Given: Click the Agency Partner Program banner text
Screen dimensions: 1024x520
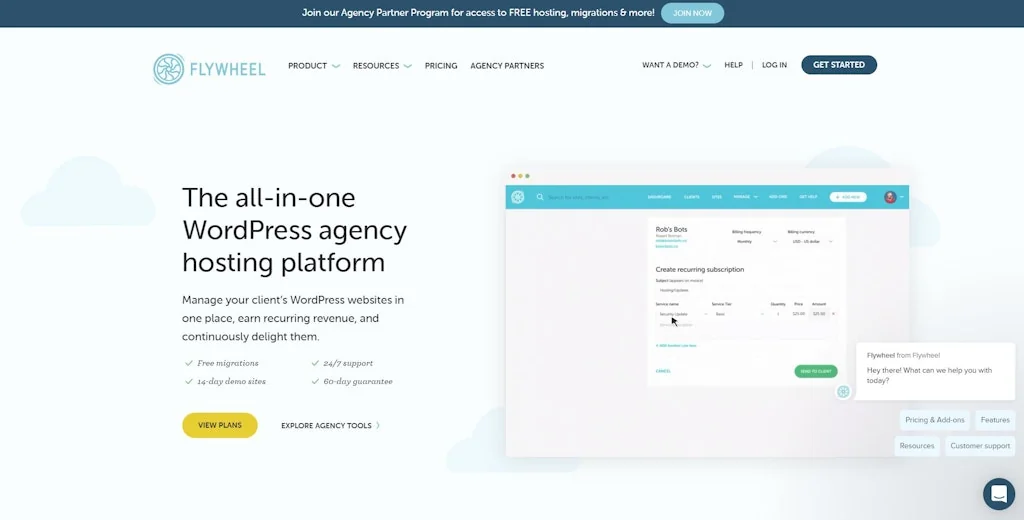Looking at the screenshot, I should (x=478, y=12).
